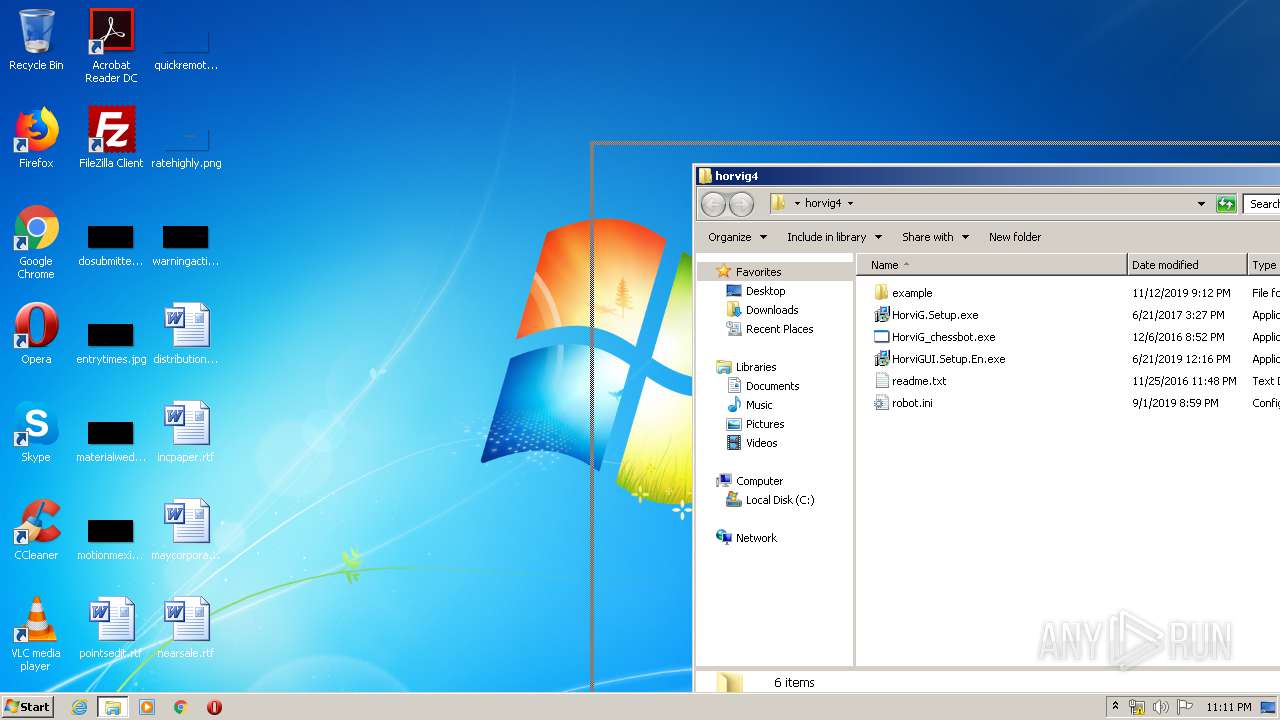Select pointsedit.rtf desktop file
The image size is (1280, 720).
click(x=111, y=628)
